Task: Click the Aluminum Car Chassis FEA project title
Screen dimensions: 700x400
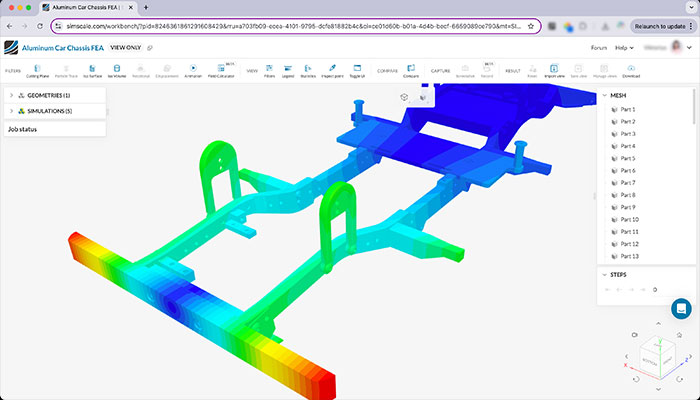Action: 62,48
